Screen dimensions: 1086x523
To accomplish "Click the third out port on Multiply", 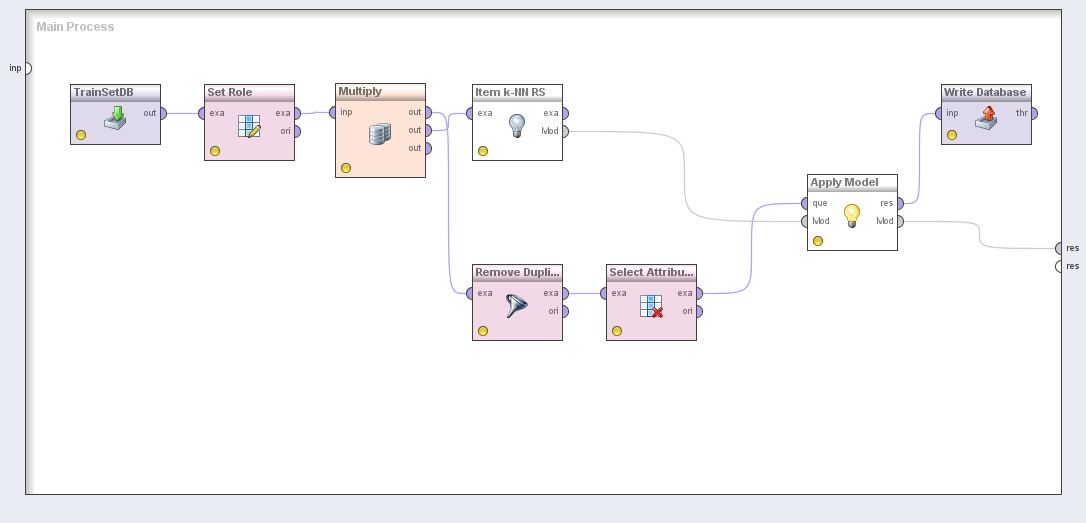I will [x=428, y=148].
